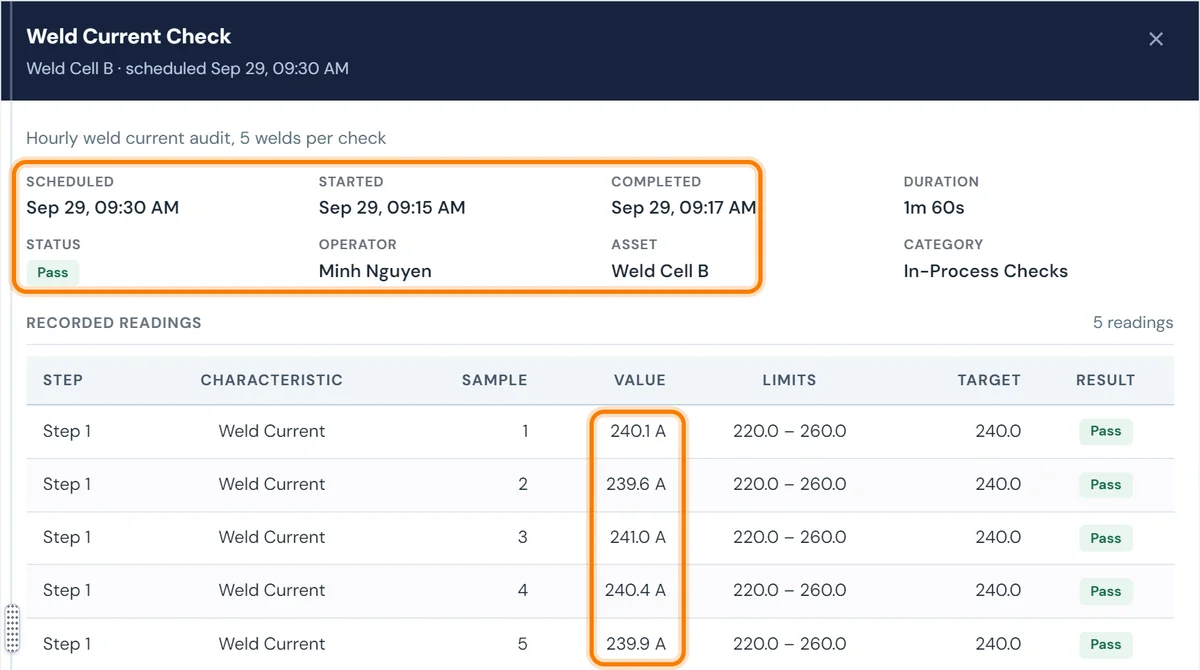Click sample number 5 in readings table
The width and height of the screenshot is (1200, 670).
pyautogui.click(x=523, y=643)
